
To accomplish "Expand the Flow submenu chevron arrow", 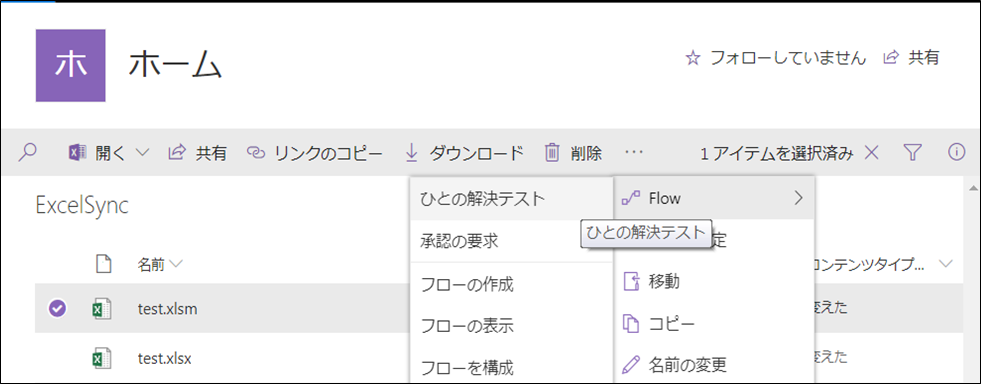I will [798, 199].
